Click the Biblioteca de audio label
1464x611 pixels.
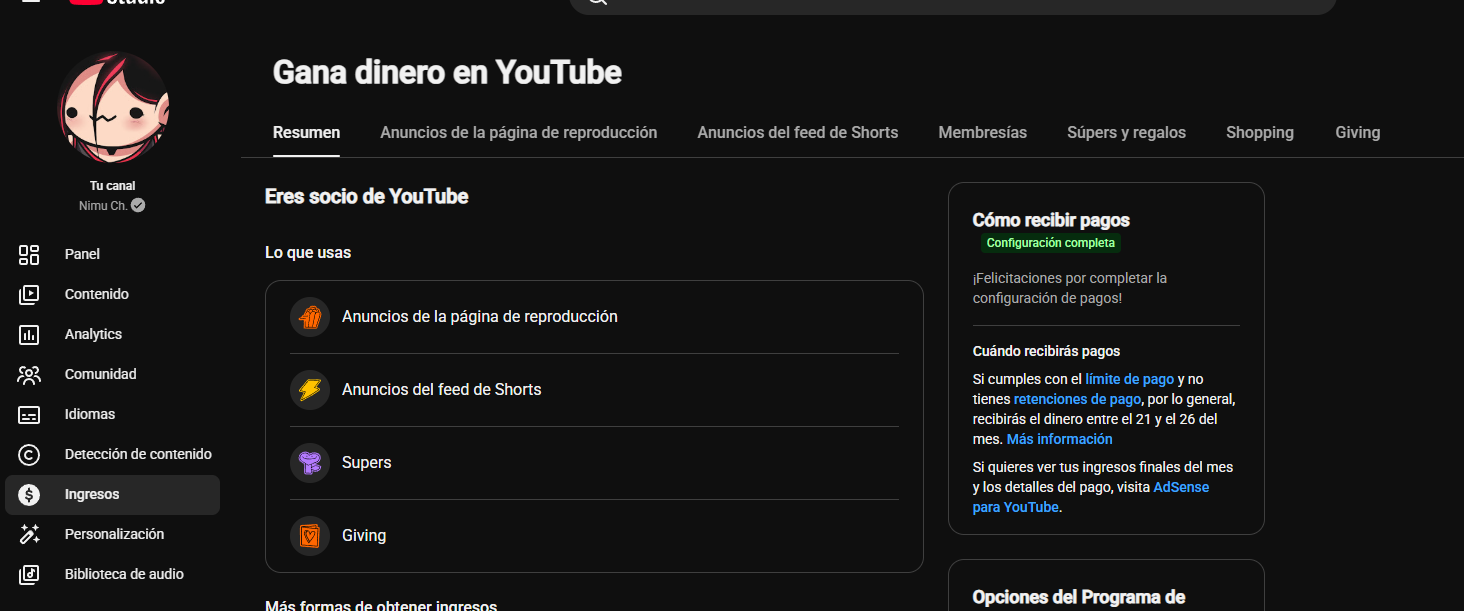click(124, 574)
